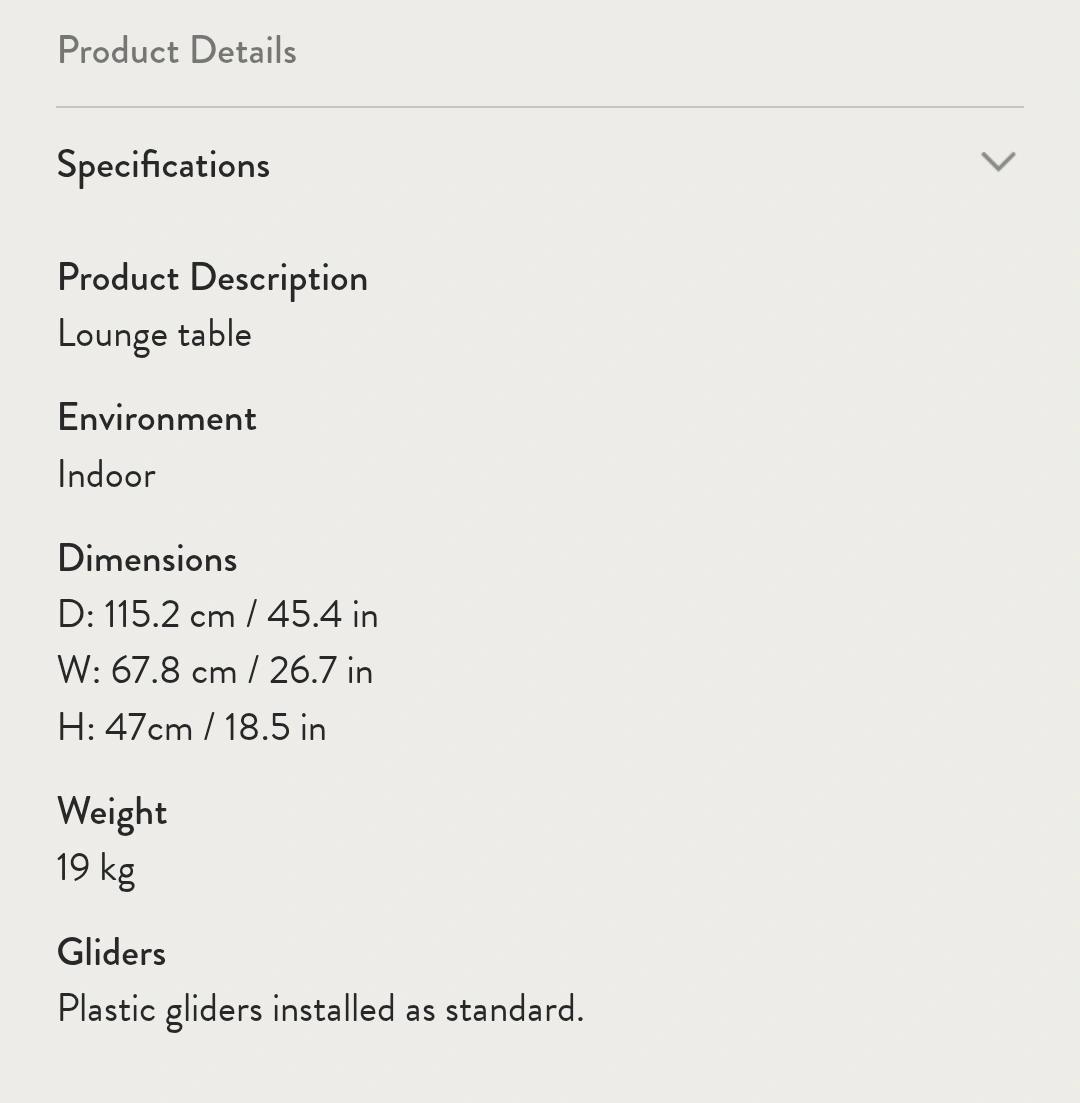Click the Dimensions label
This screenshot has height=1103, width=1080.
click(x=147, y=559)
